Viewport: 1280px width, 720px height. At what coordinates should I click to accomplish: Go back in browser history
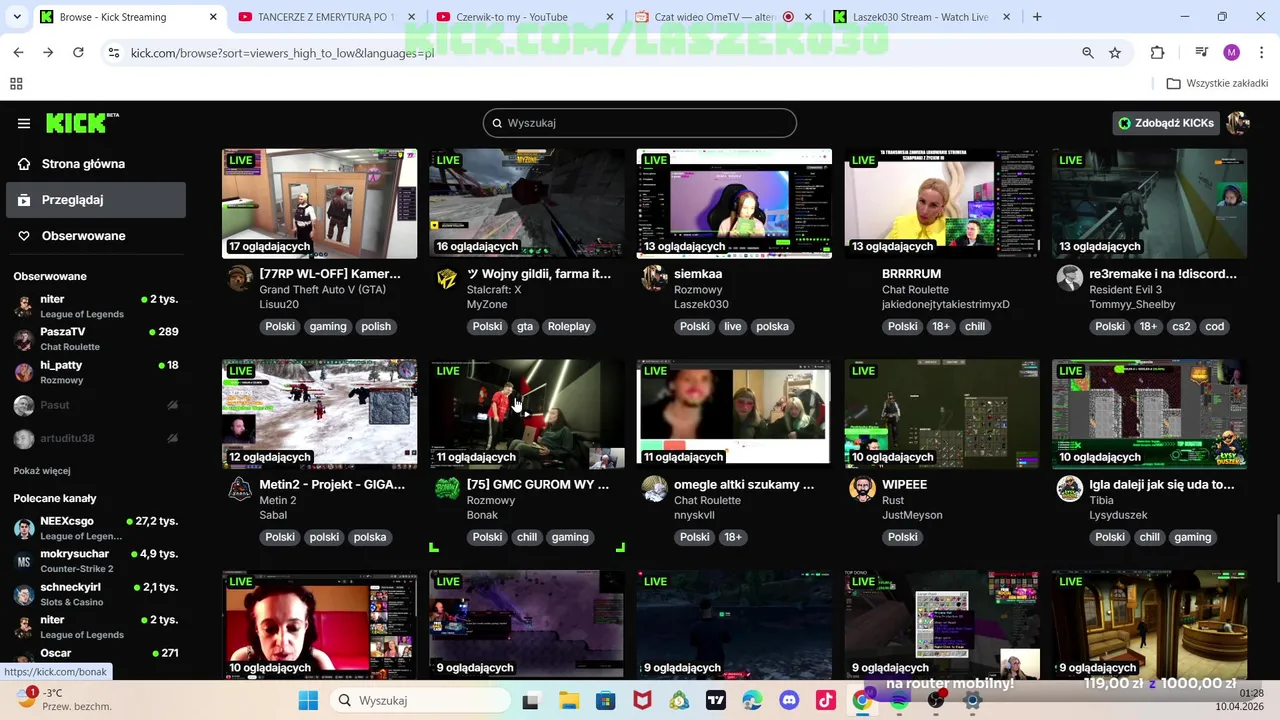[18, 52]
